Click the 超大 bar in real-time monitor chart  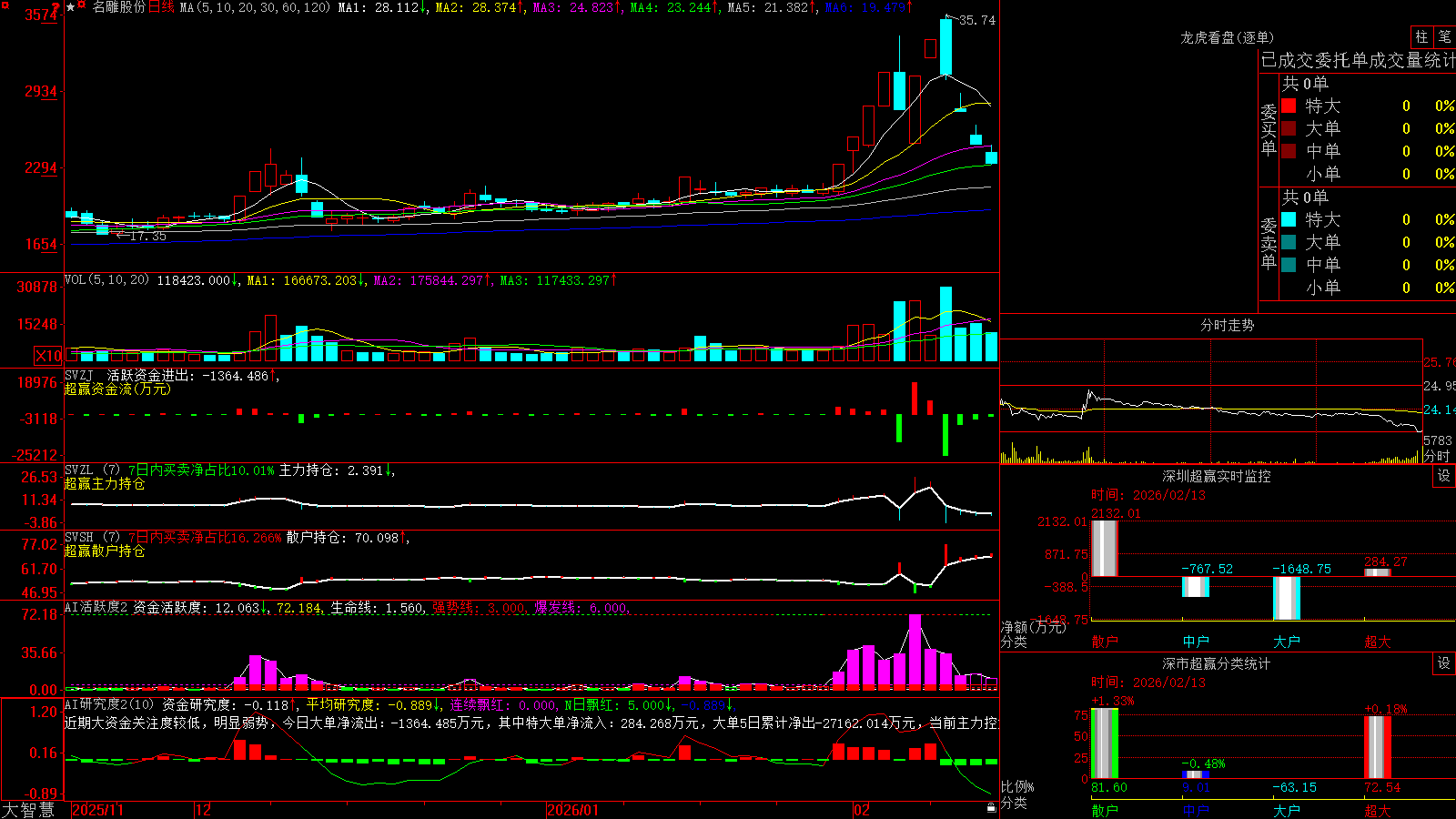pyautogui.click(x=1378, y=572)
